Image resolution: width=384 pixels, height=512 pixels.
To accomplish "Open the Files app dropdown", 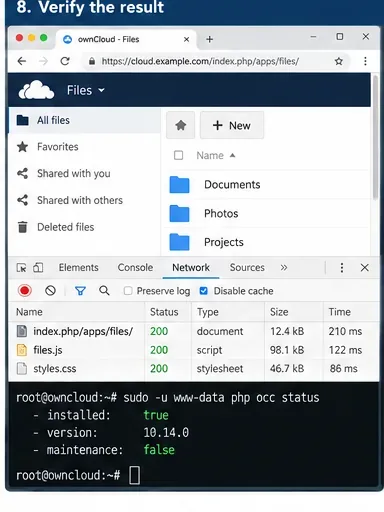I will pos(86,90).
